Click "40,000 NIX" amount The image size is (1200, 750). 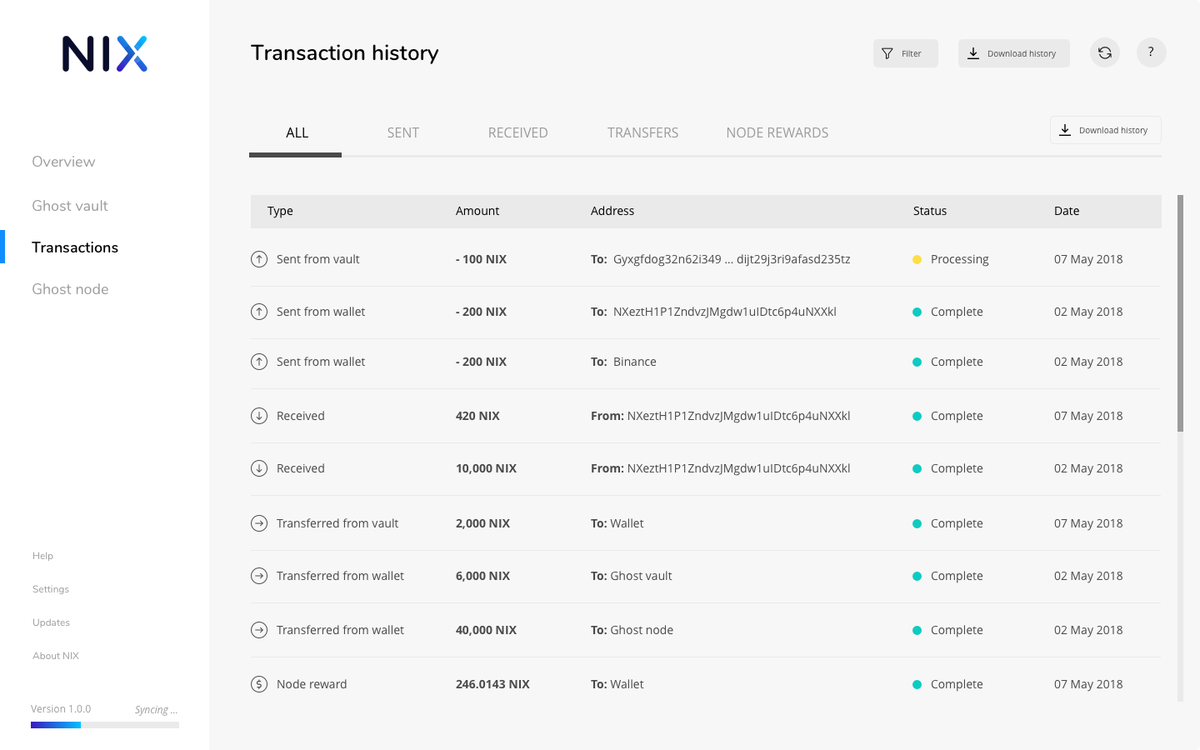tap(486, 630)
